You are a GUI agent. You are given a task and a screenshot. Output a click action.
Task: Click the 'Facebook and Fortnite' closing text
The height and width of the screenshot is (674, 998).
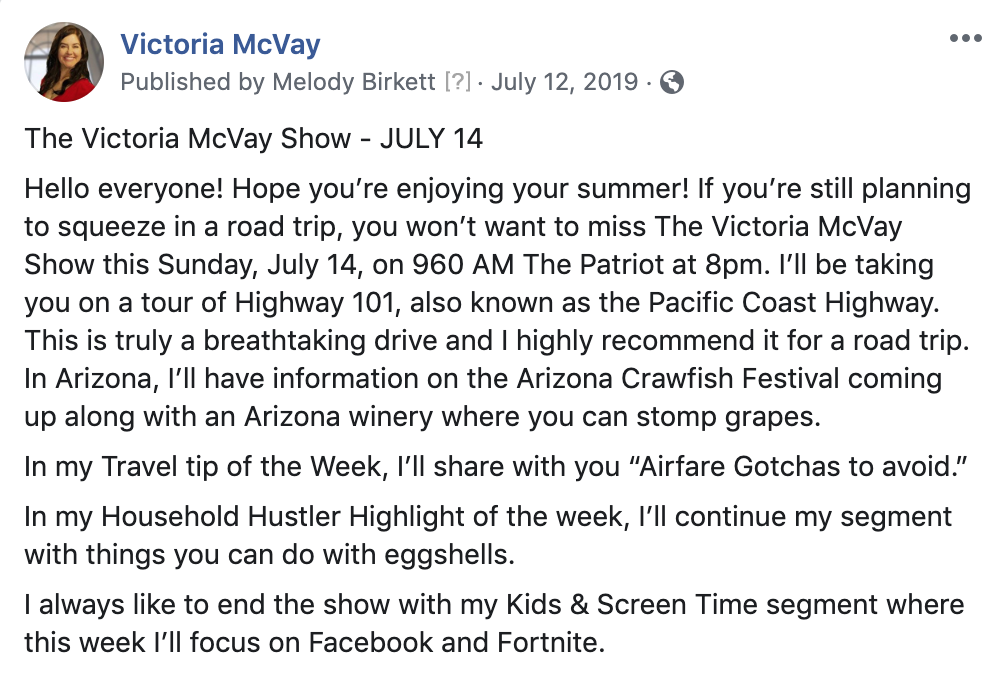tap(456, 642)
